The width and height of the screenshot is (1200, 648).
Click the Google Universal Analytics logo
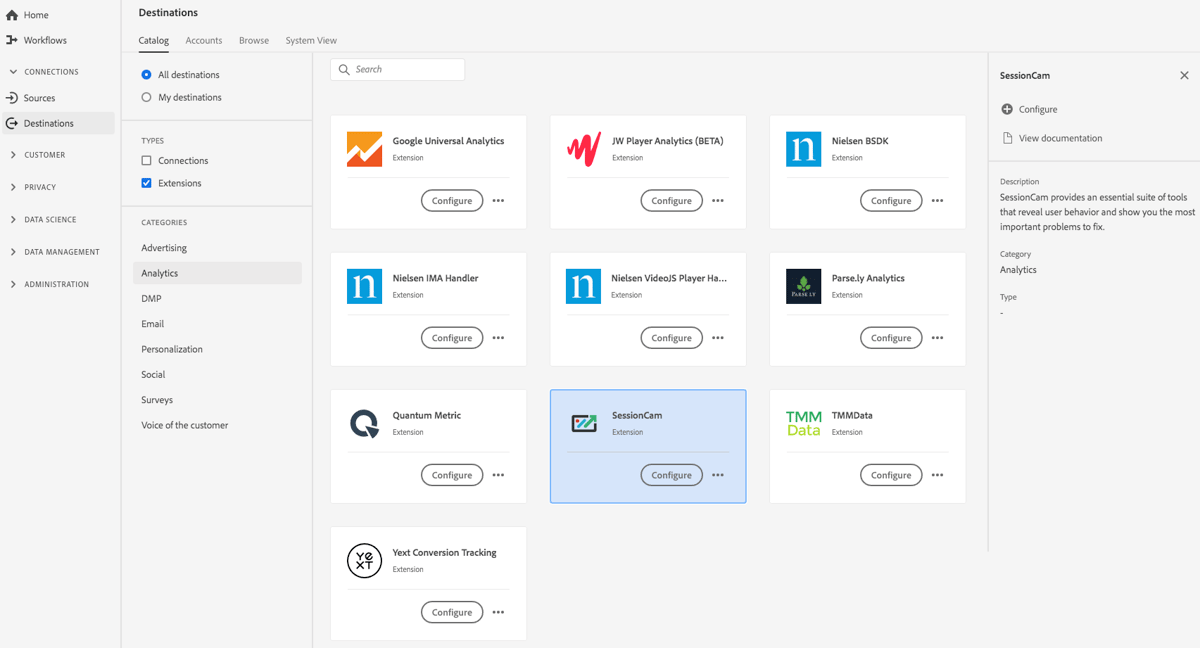pos(364,148)
